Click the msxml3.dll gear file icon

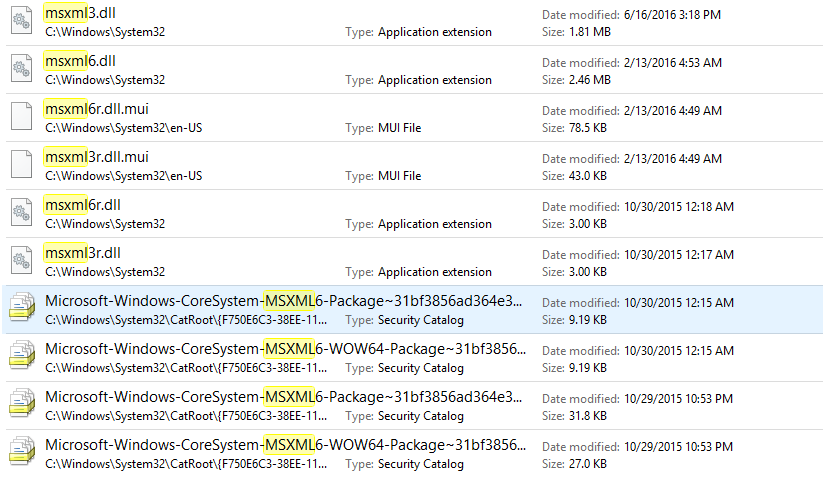click(x=22, y=20)
